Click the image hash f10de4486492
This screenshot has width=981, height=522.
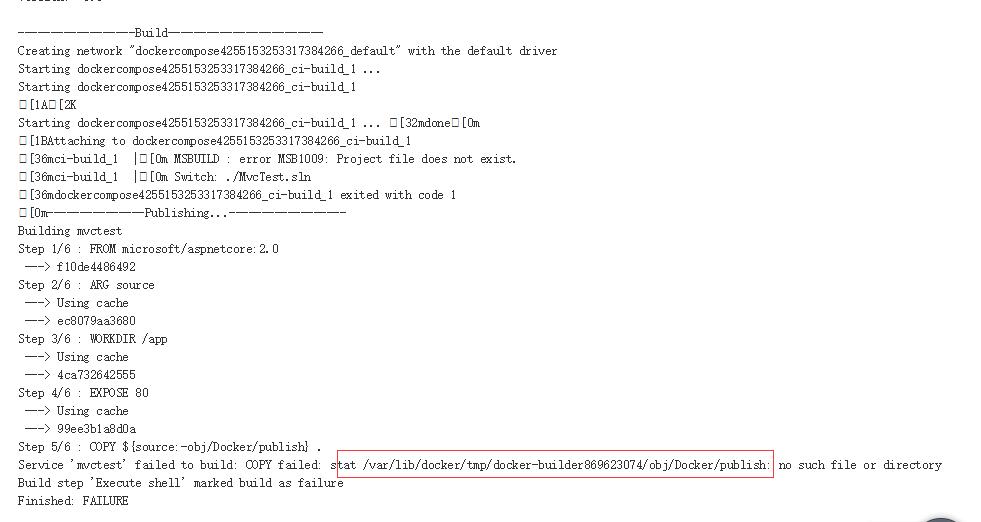pos(96,267)
